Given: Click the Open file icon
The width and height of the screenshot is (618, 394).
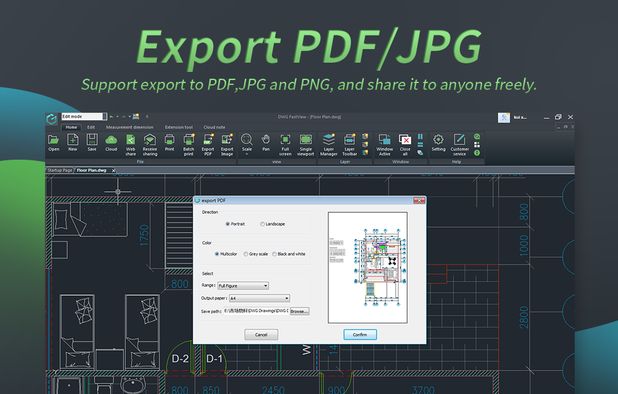Looking at the screenshot, I should (54, 140).
